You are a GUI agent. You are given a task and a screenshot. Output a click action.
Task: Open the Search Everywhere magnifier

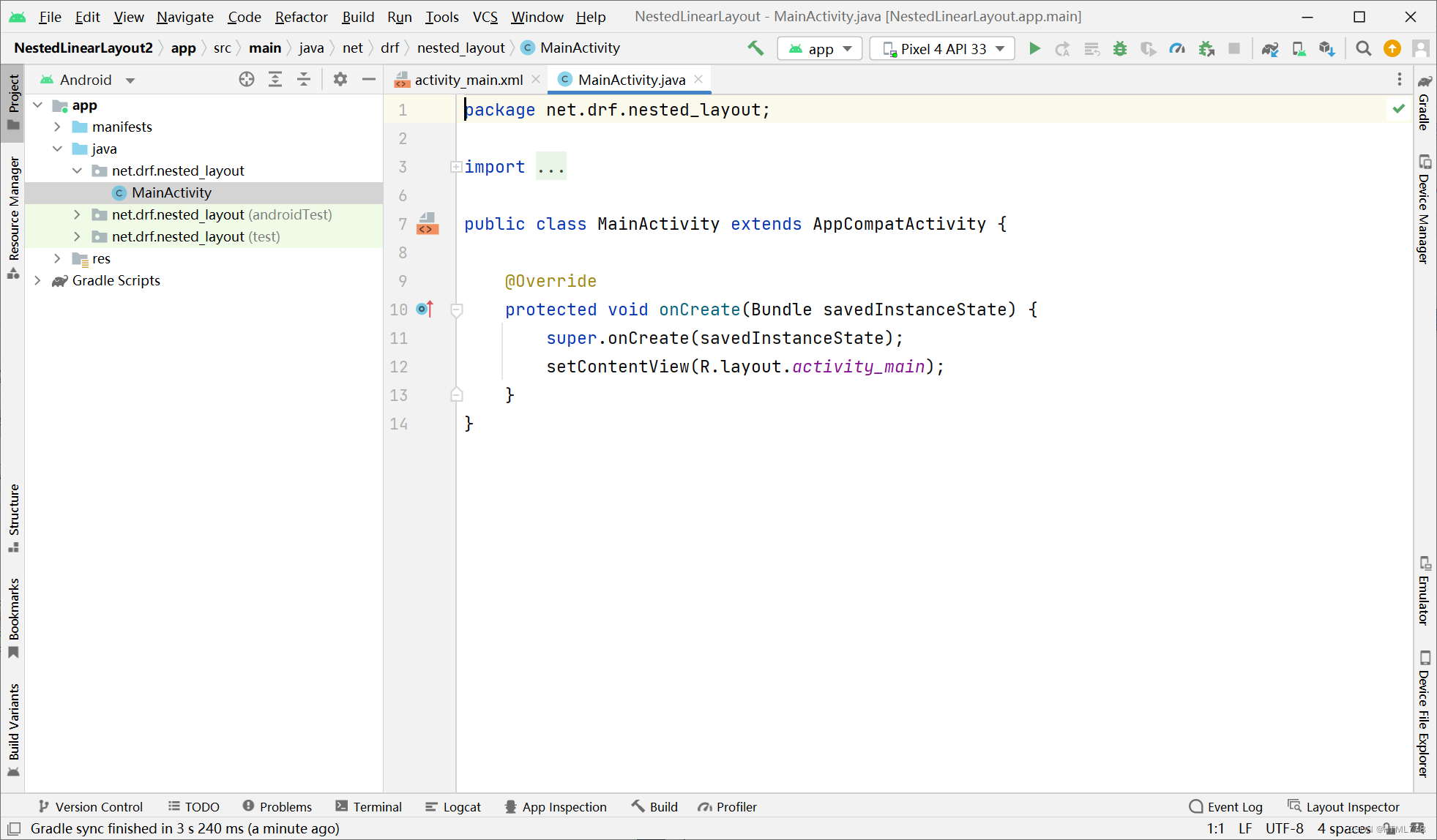[1363, 48]
